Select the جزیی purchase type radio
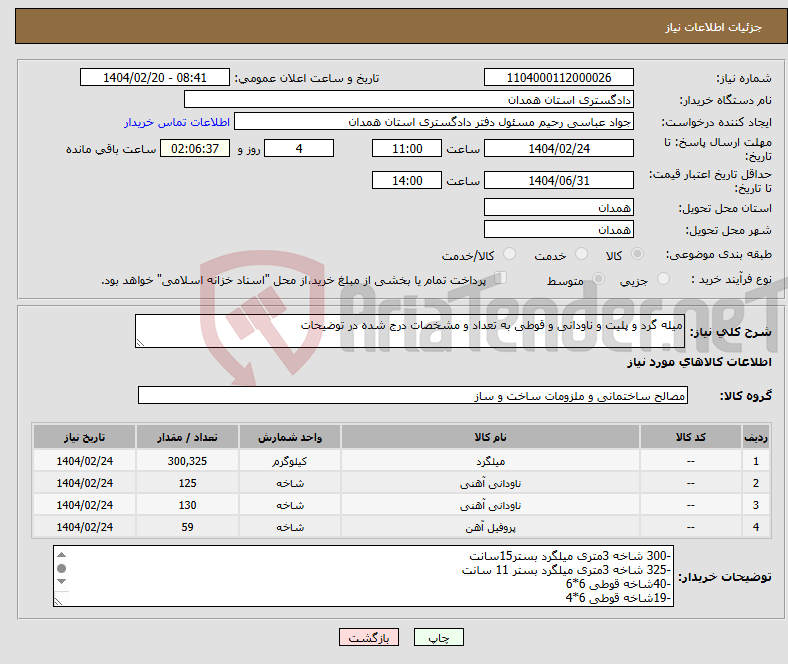The height and width of the screenshot is (664, 788). 663,279
